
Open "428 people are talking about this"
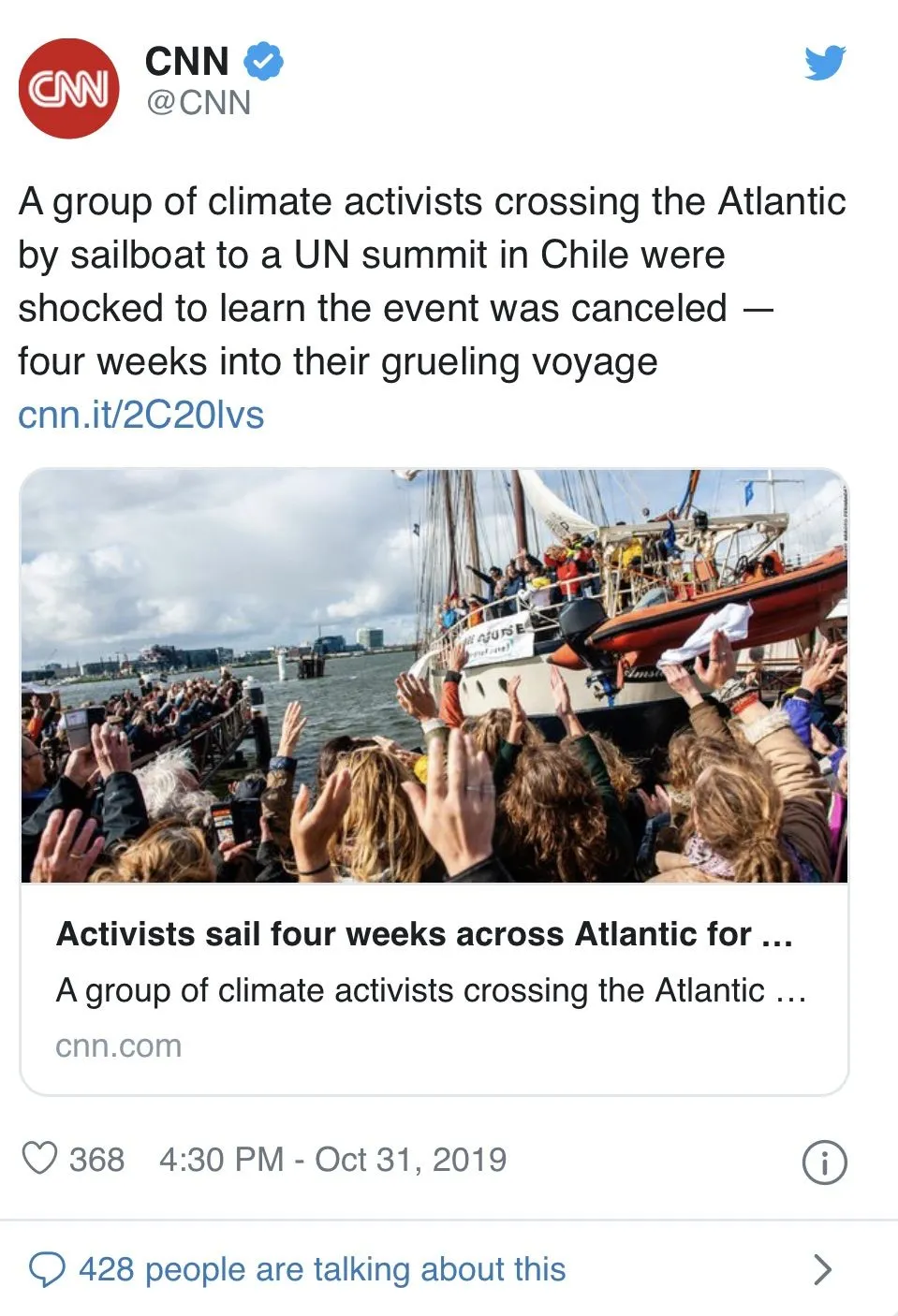pos(322,1269)
